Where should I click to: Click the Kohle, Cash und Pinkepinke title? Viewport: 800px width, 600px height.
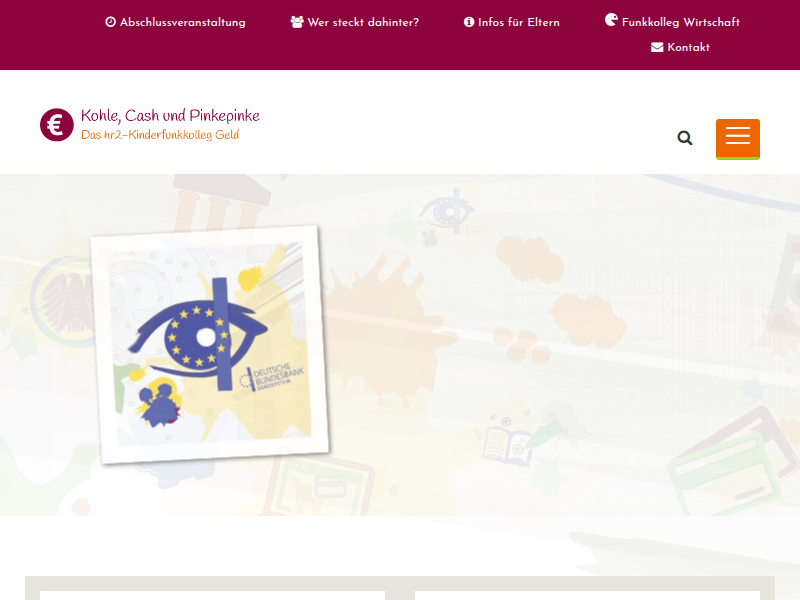tap(170, 116)
